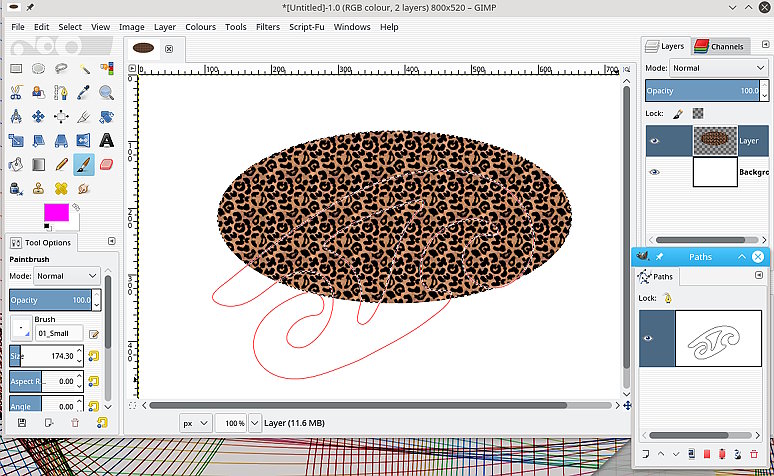Activate the Zoom magnifier tool
774x476 pixels.
coord(106,93)
